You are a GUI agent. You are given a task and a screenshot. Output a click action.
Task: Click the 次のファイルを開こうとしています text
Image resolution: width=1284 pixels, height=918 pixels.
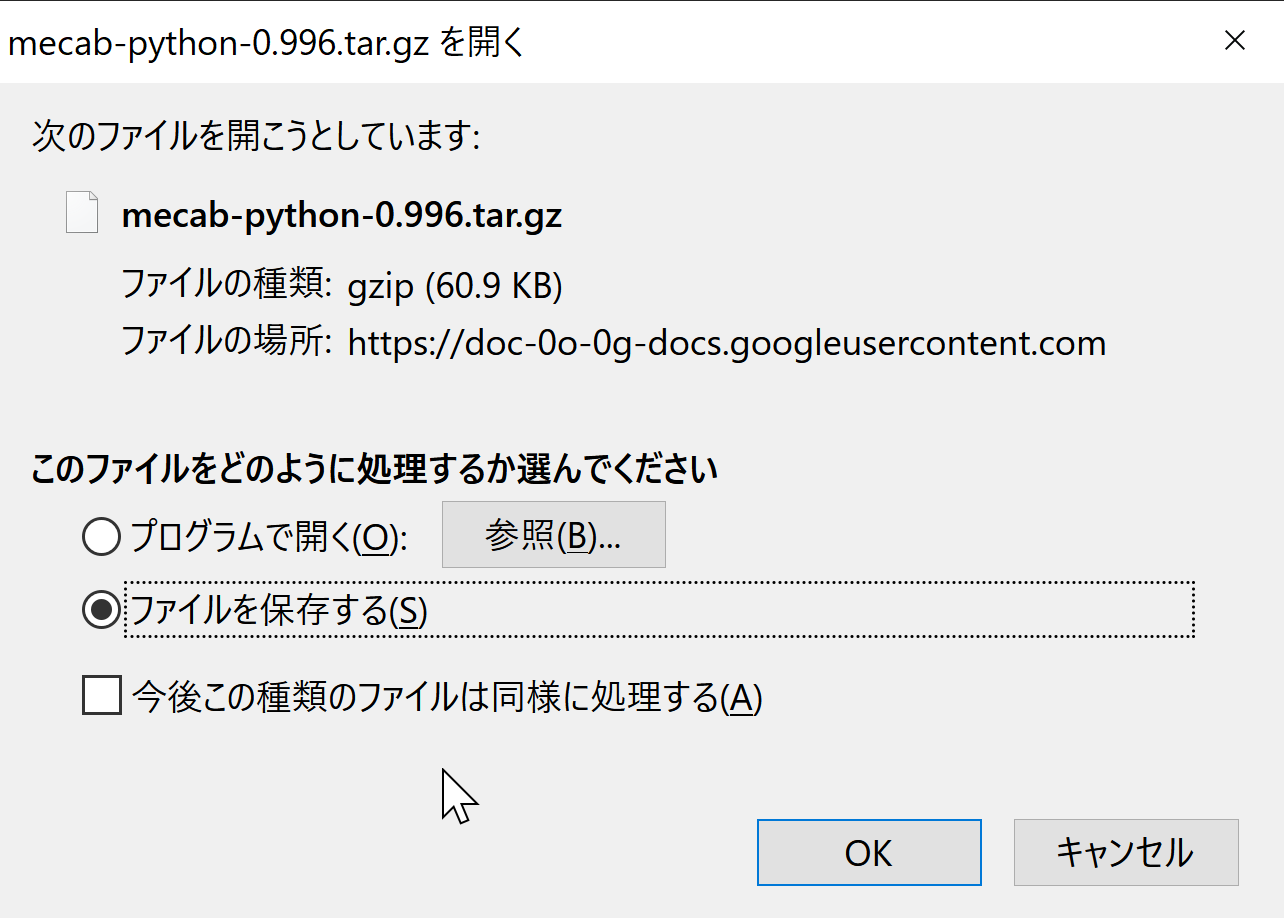(256, 136)
